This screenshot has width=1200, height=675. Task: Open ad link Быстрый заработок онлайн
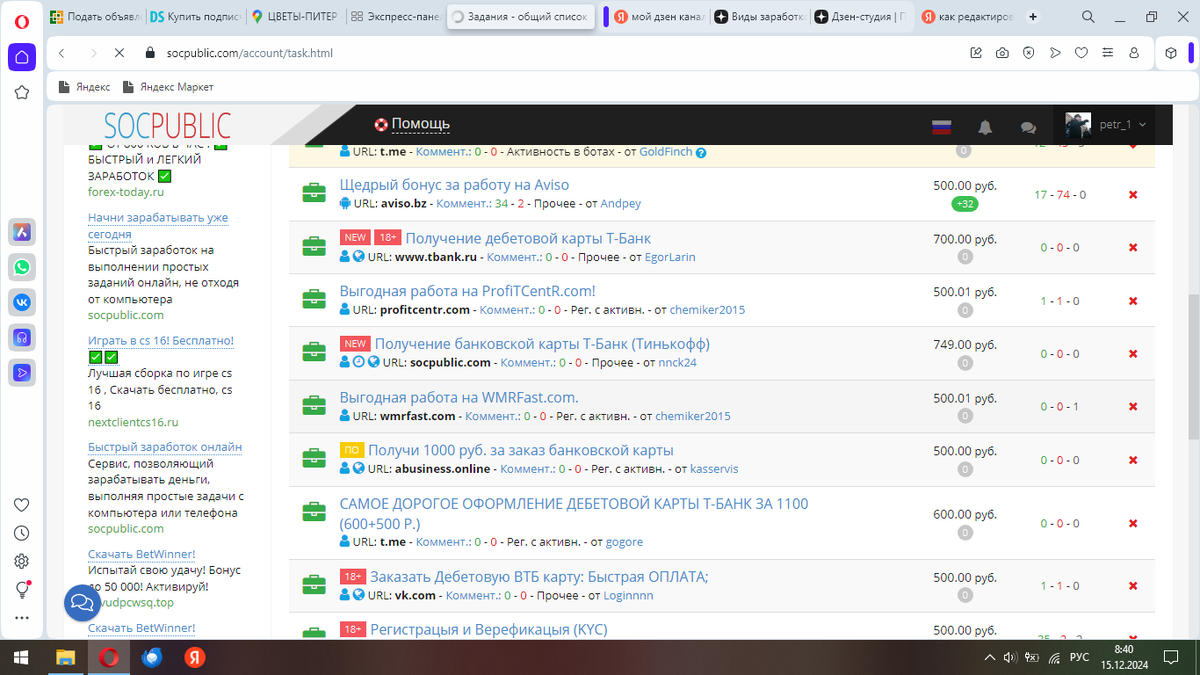pos(165,447)
